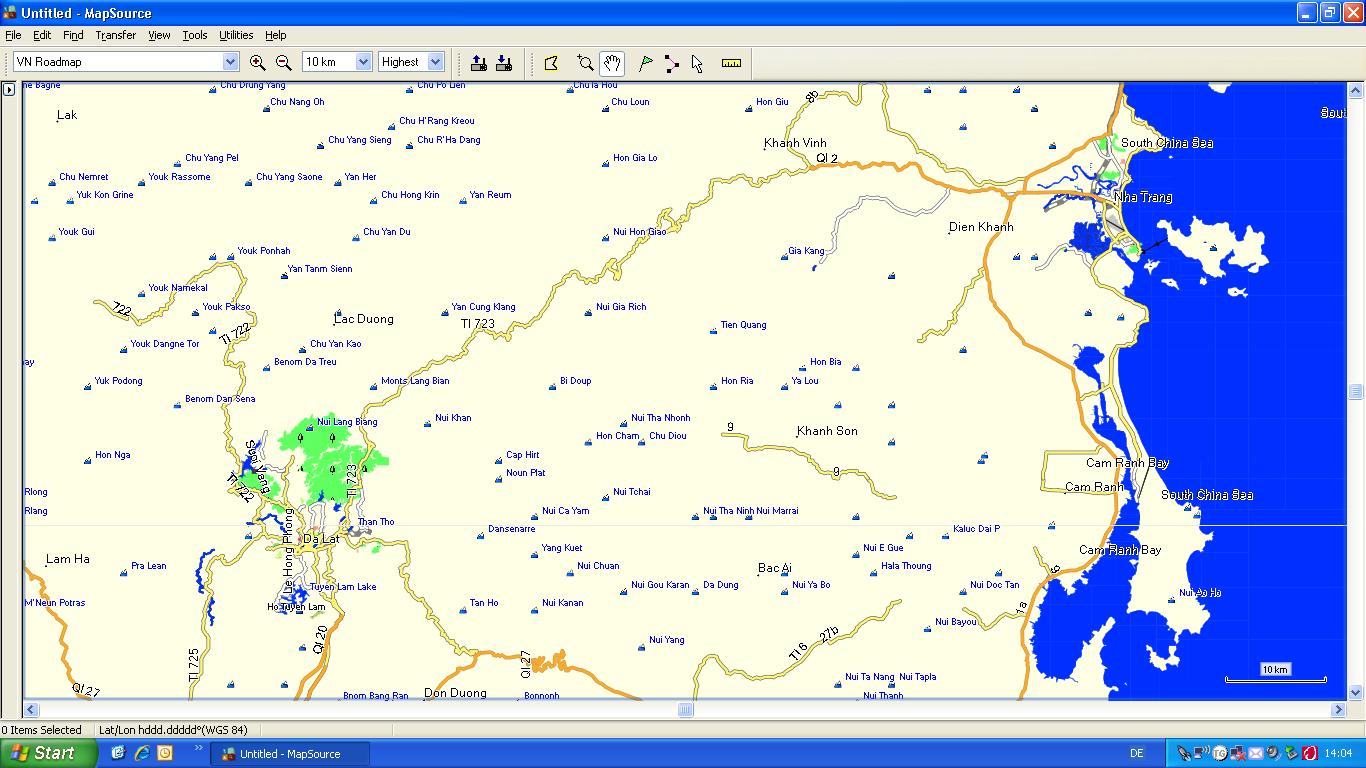This screenshot has height=768, width=1366.
Task: Click the envelope mail tray icon
Action: 1255,753
